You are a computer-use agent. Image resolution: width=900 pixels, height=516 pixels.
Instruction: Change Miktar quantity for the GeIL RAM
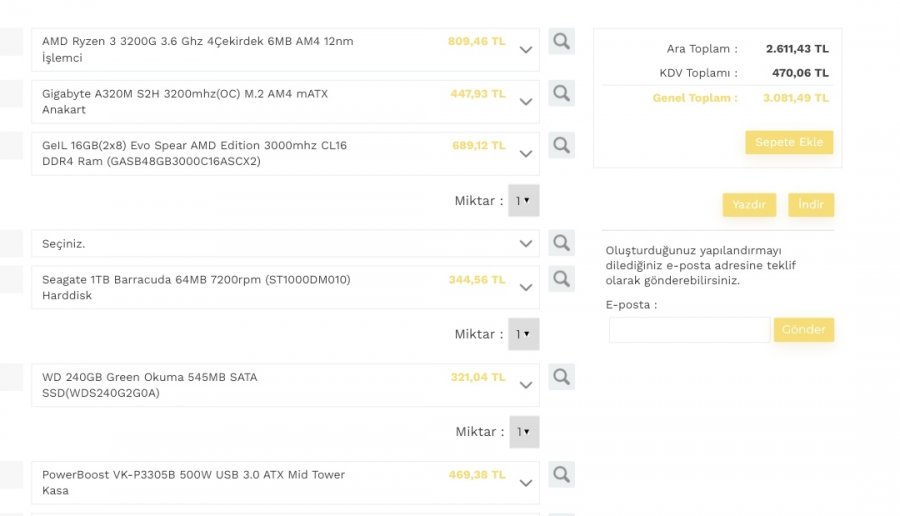click(x=523, y=201)
